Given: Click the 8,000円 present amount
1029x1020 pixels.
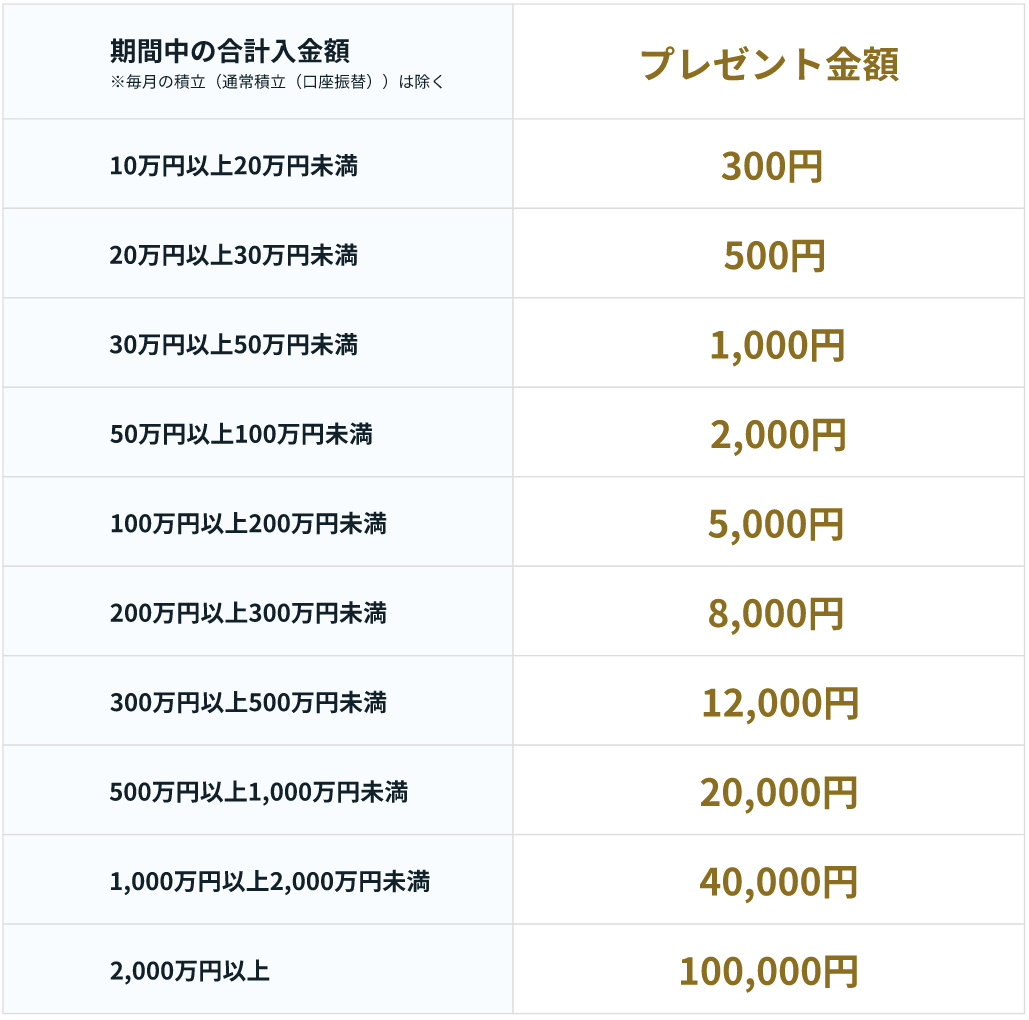Looking at the screenshot, I should point(776,614).
